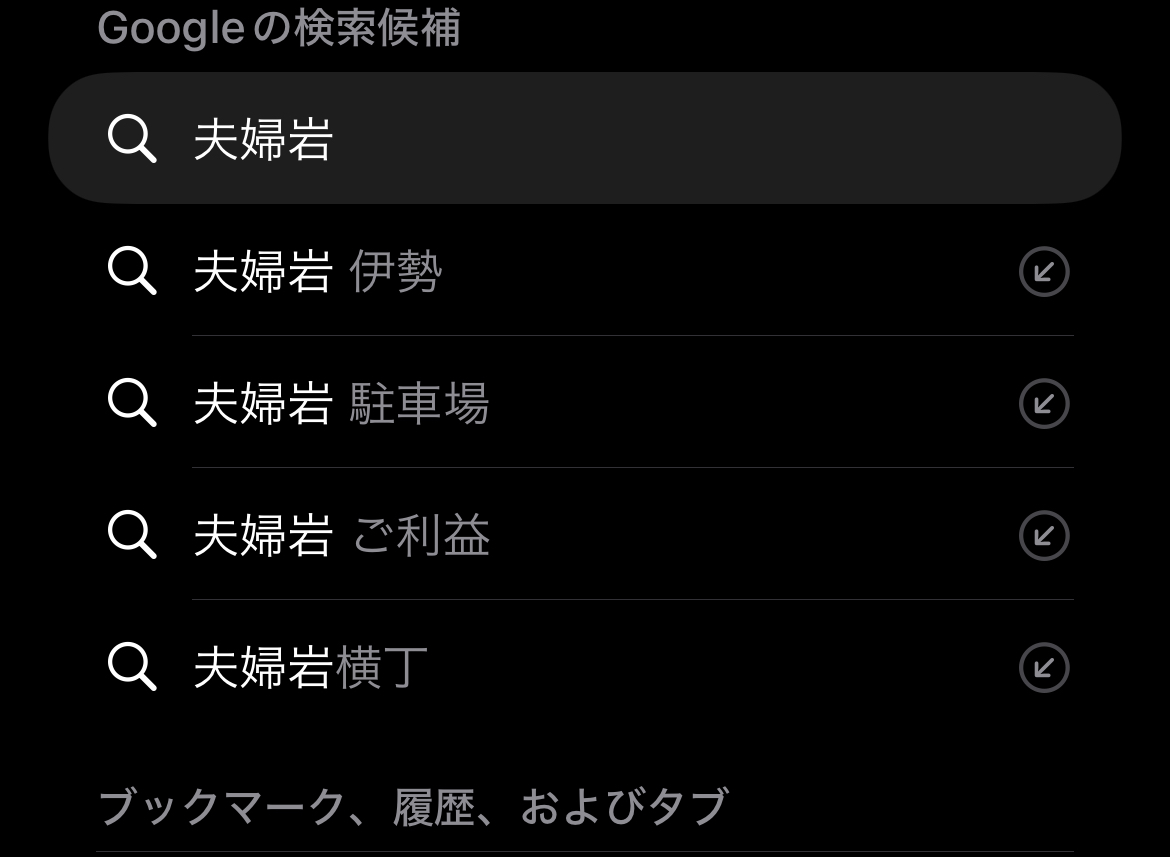The height and width of the screenshot is (857, 1170).
Task: Click the search icon in the 夫婦岩 伊勢 row
Action: pyautogui.click(x=132, y=271)
